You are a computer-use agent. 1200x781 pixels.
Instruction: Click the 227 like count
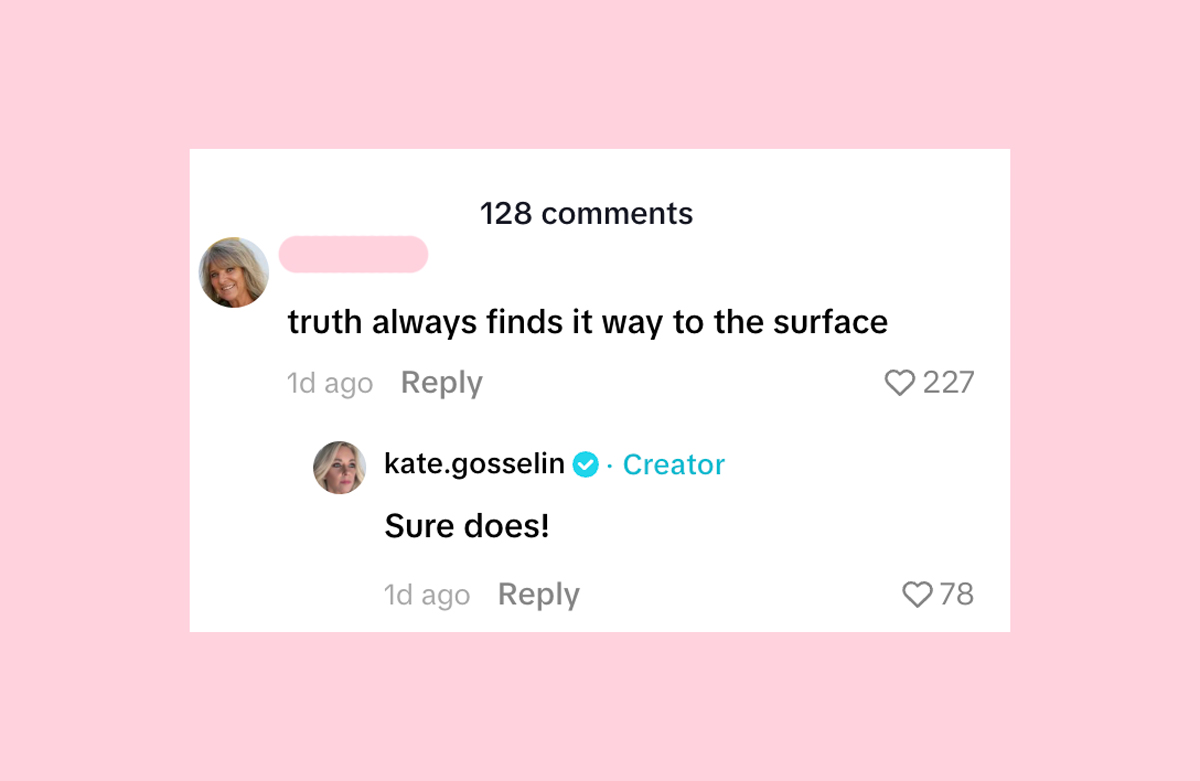[948, 383]
